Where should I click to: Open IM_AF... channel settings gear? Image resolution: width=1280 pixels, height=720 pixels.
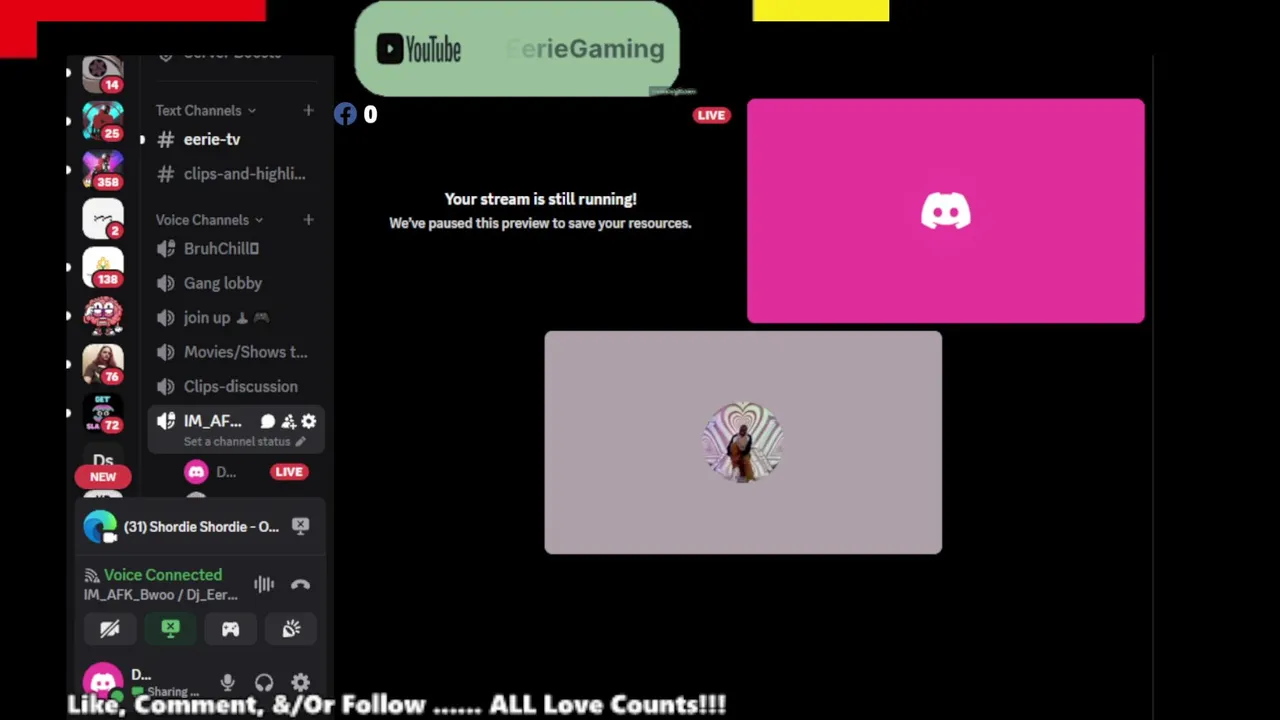pos(309,422)
